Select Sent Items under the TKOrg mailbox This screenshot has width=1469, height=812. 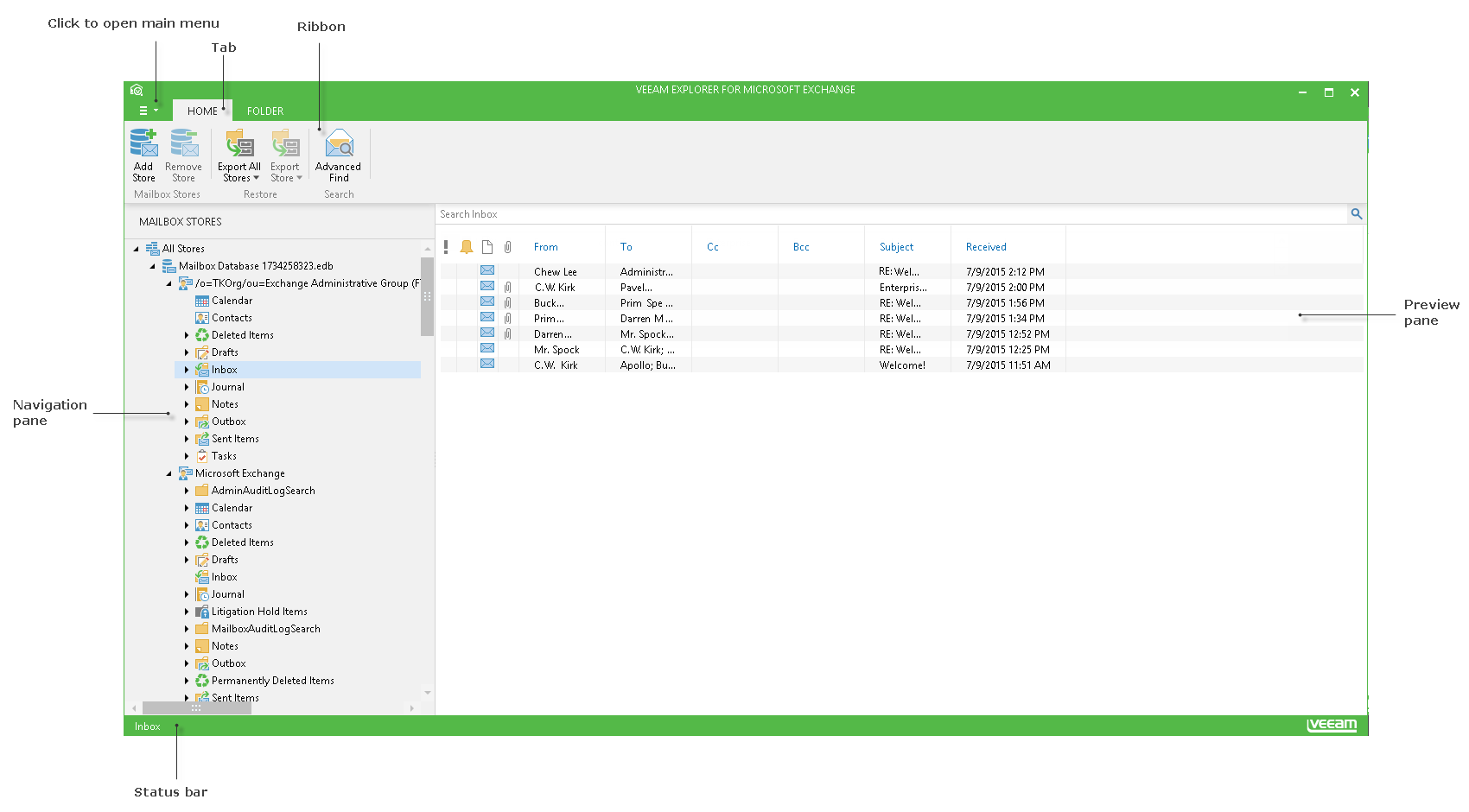coord(235,439)
